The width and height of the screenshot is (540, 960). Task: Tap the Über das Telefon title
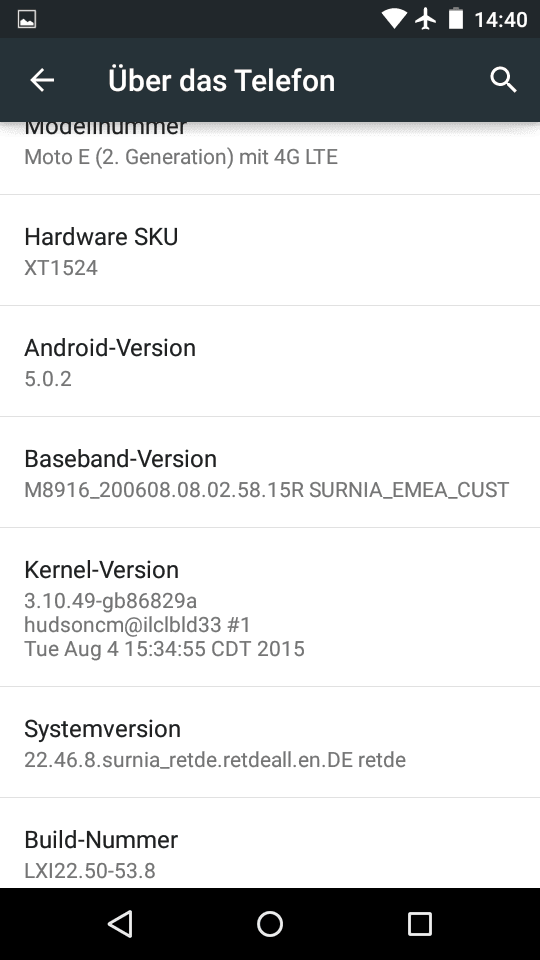click(x=222, y=80)
